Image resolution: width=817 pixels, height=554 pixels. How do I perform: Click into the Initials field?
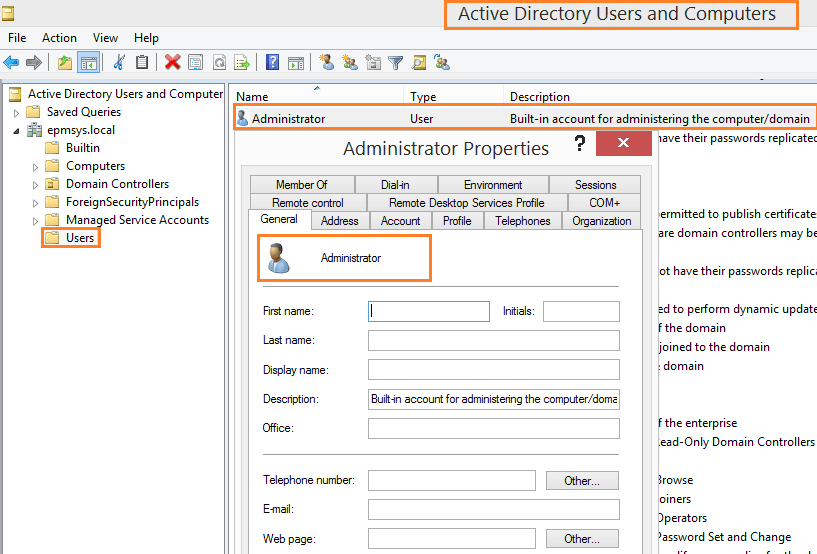coord(581,311)
